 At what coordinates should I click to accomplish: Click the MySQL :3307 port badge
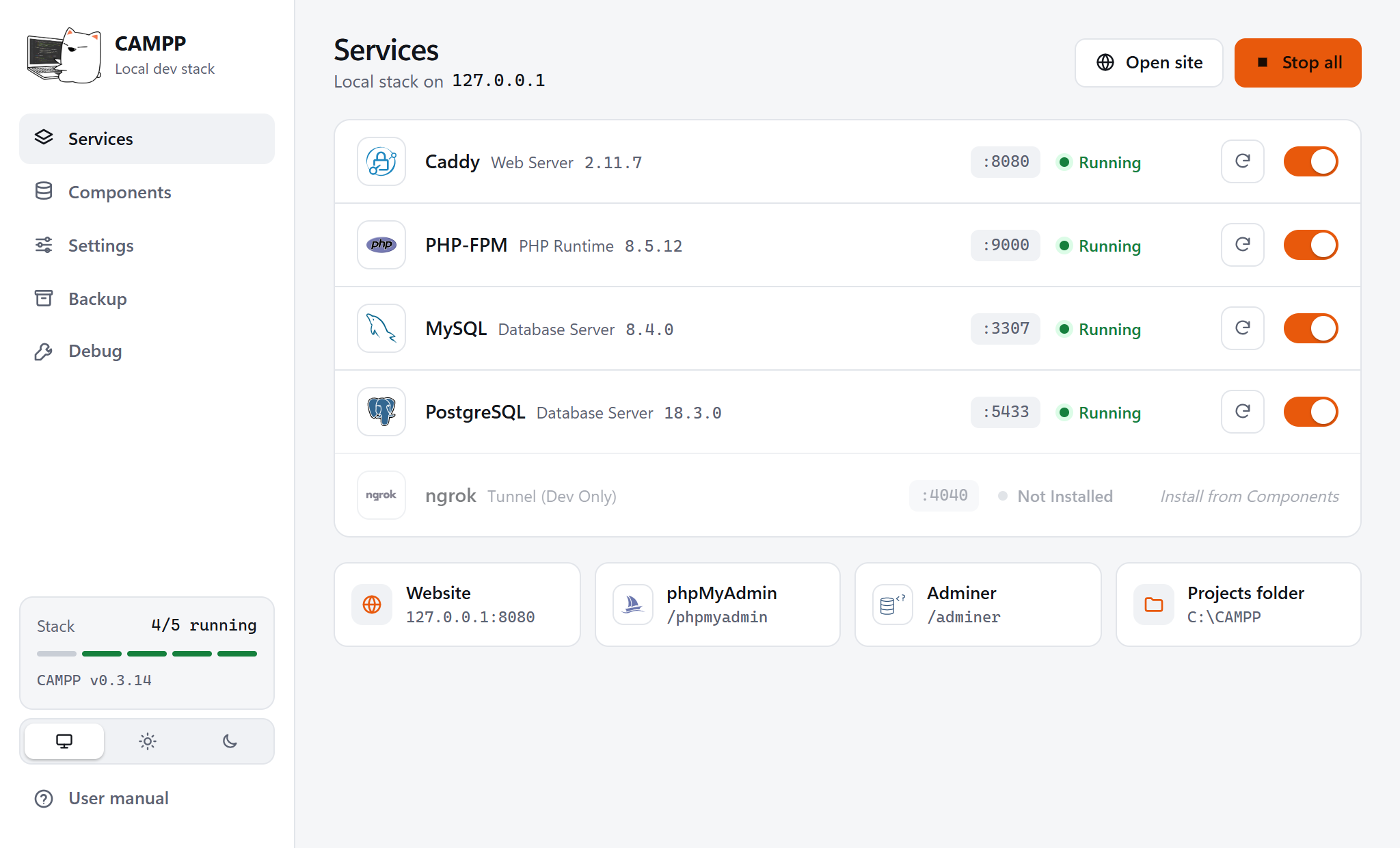(1006, 329)
